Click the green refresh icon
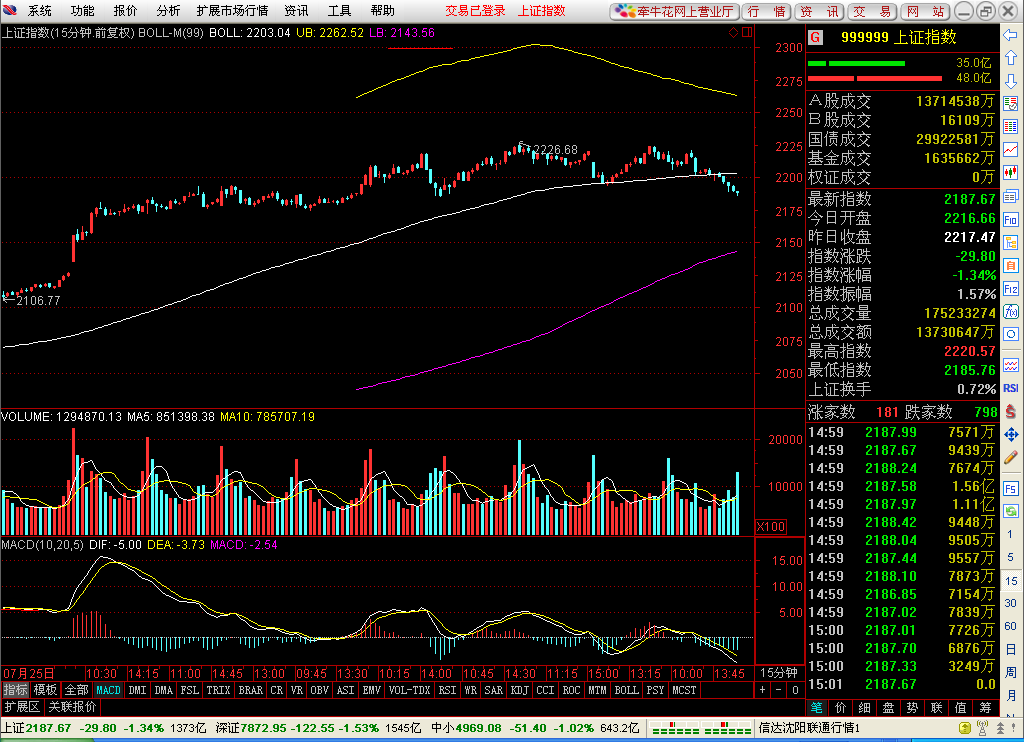Image resolution: width=1024 pixels, height=742 pixels. coord(1011,511)
